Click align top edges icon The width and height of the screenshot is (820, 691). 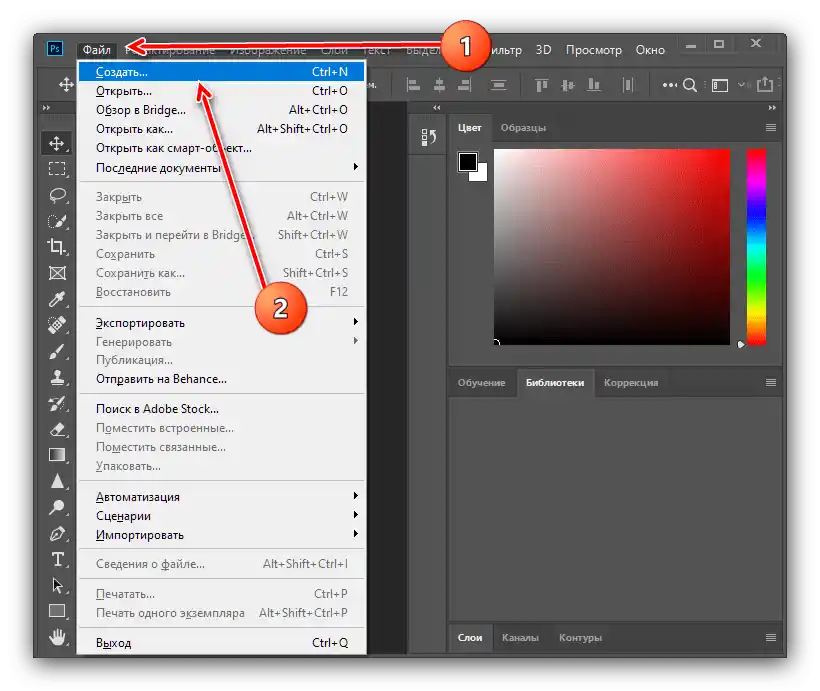(541, 84)
